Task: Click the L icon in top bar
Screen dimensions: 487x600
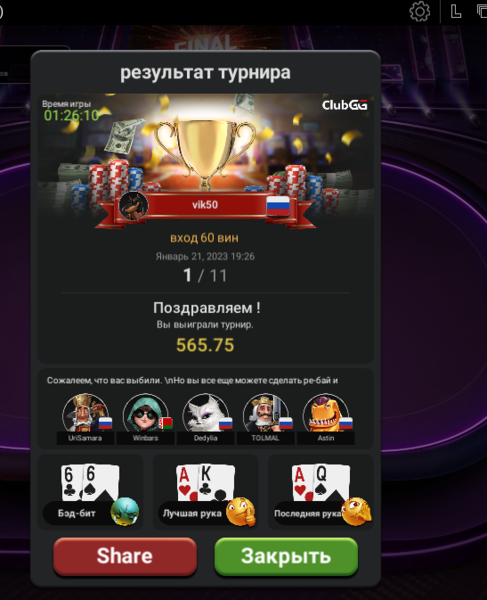Action: point(456,11)
